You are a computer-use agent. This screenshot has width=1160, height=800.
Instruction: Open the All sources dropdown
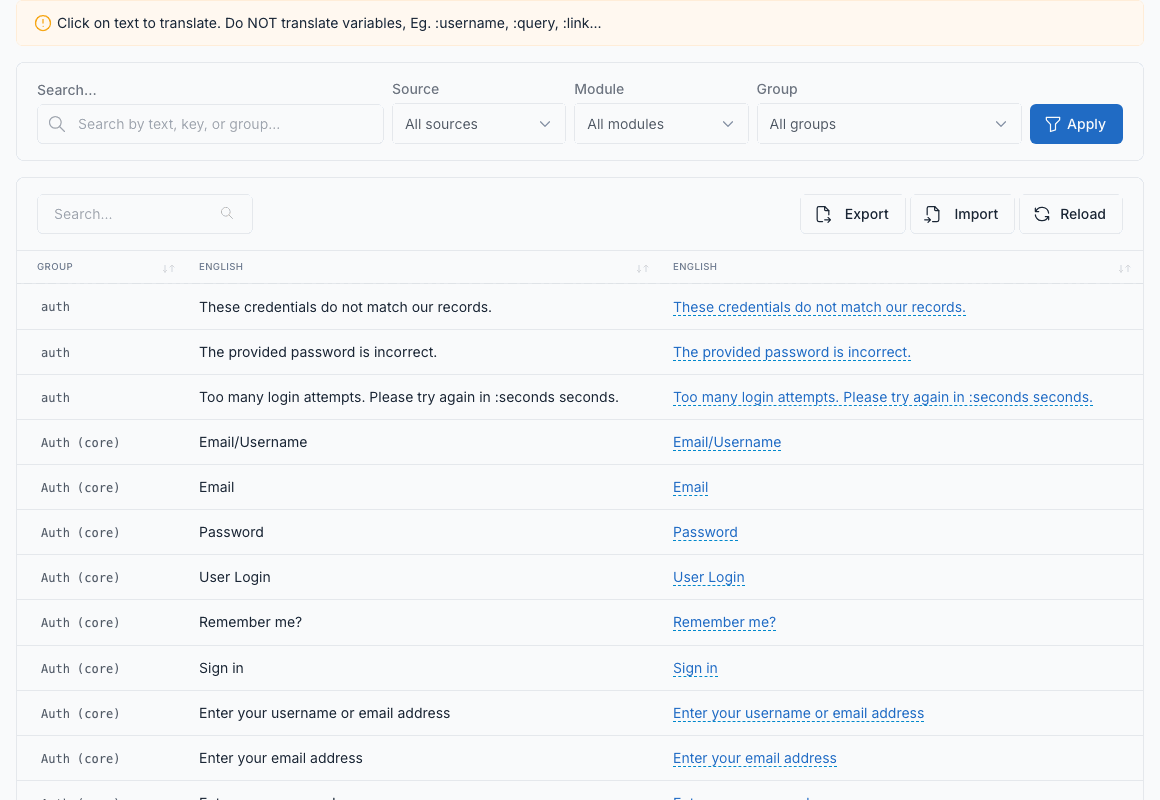coord(479,124)
